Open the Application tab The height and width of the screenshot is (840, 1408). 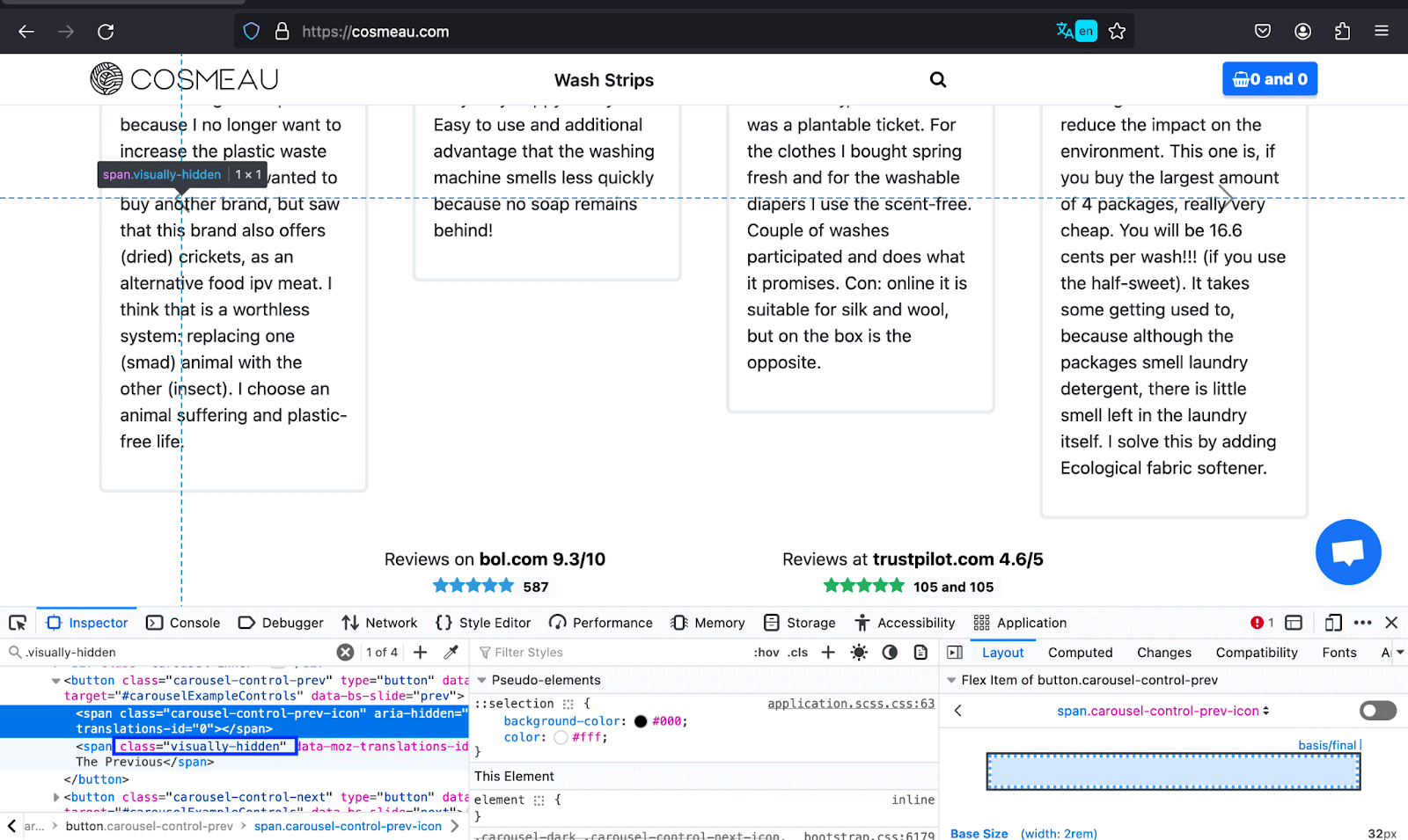tap(1020, 623)
